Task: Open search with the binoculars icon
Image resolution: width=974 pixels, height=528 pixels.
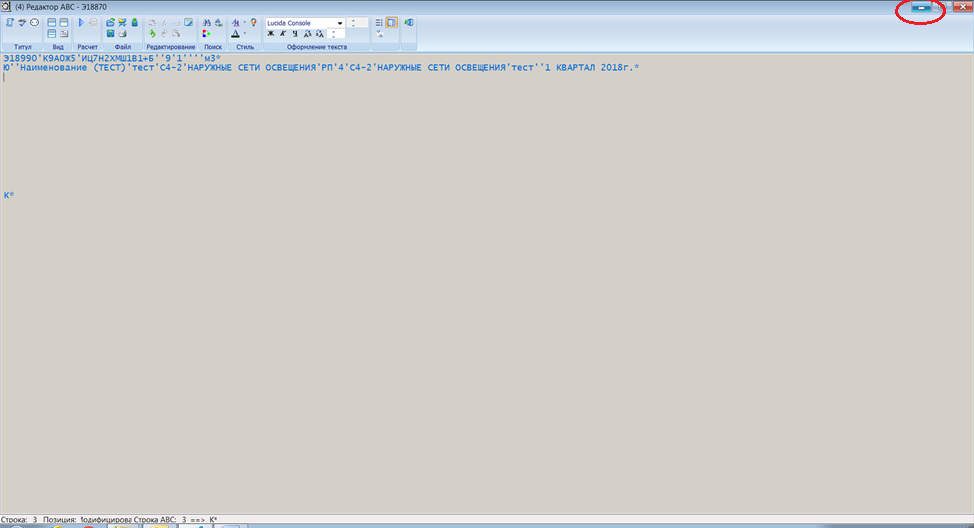Action: click(206, 22)
